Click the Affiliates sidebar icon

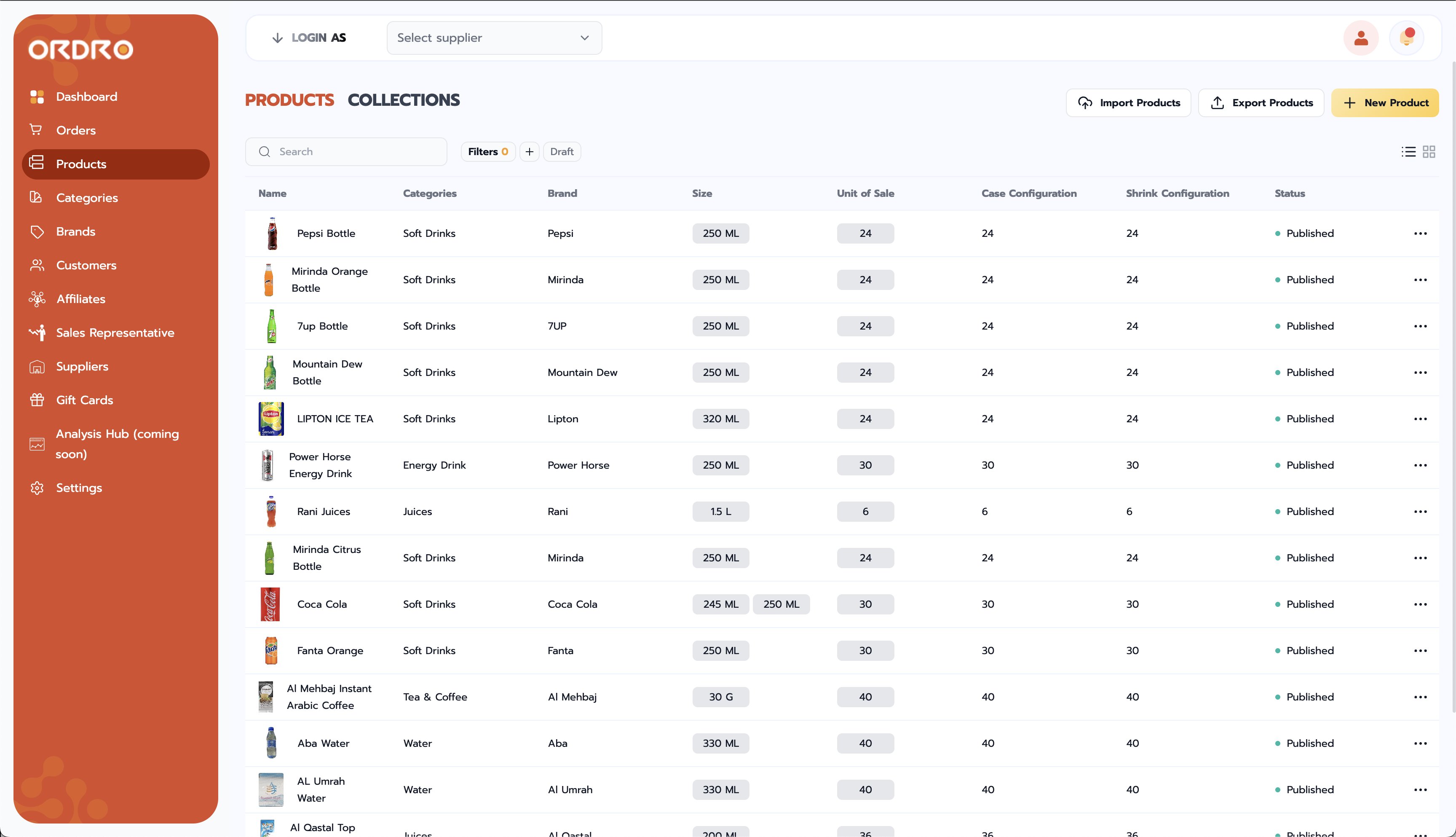[x=37, y=299]
